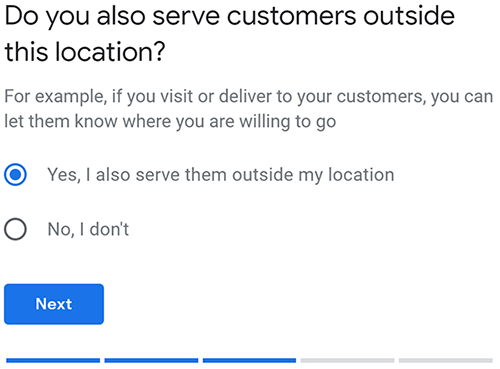Click the "let them know where you are willing" text
This screenshot has width=500, height=369.
[x=170, y=122]
